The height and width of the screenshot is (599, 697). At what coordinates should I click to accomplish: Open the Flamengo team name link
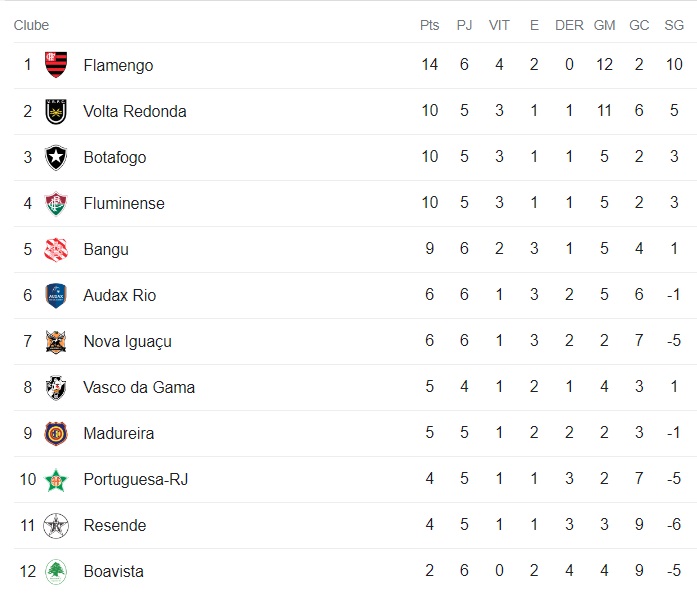coord(118,65)
